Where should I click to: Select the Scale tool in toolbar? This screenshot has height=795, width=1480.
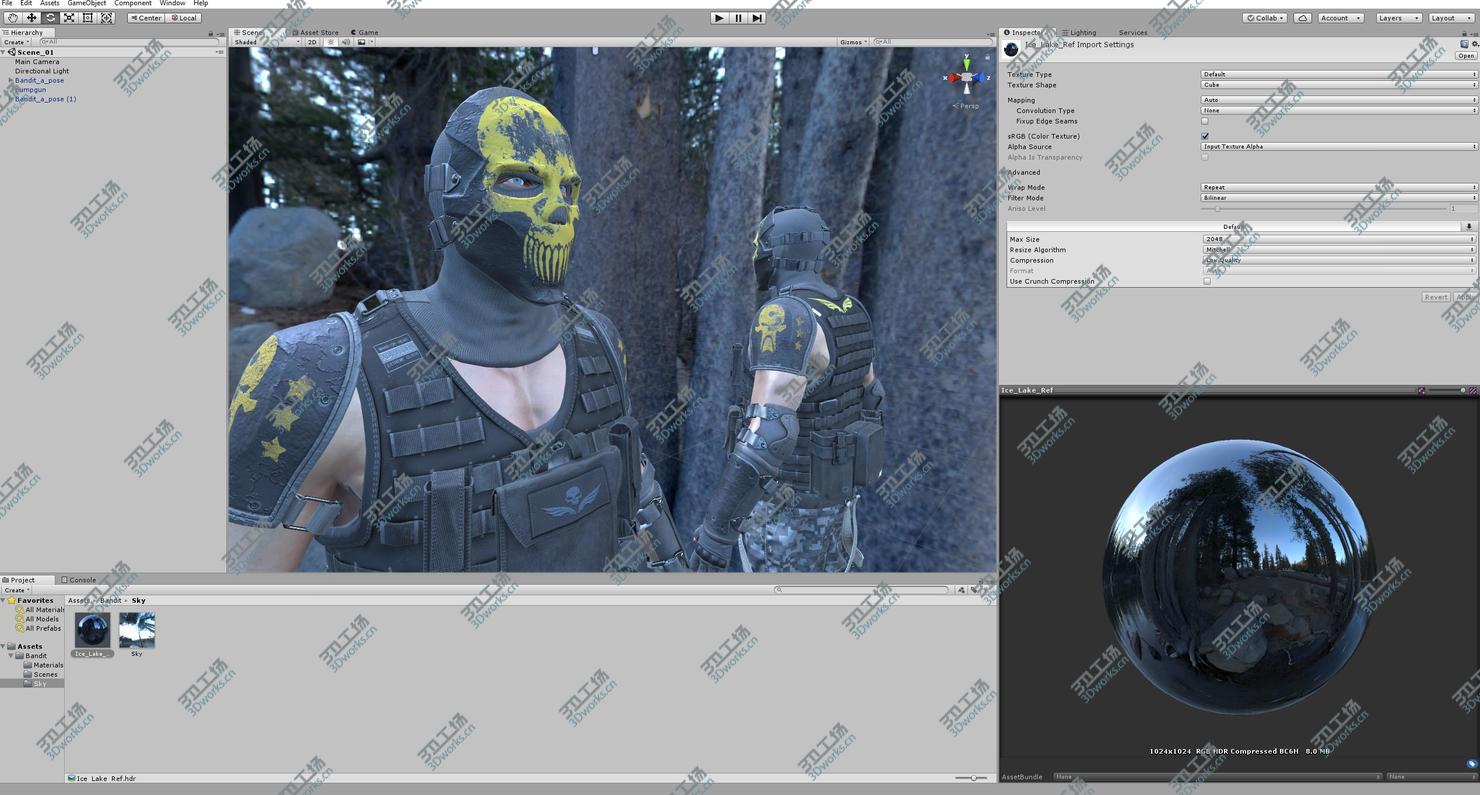(69, 18)
